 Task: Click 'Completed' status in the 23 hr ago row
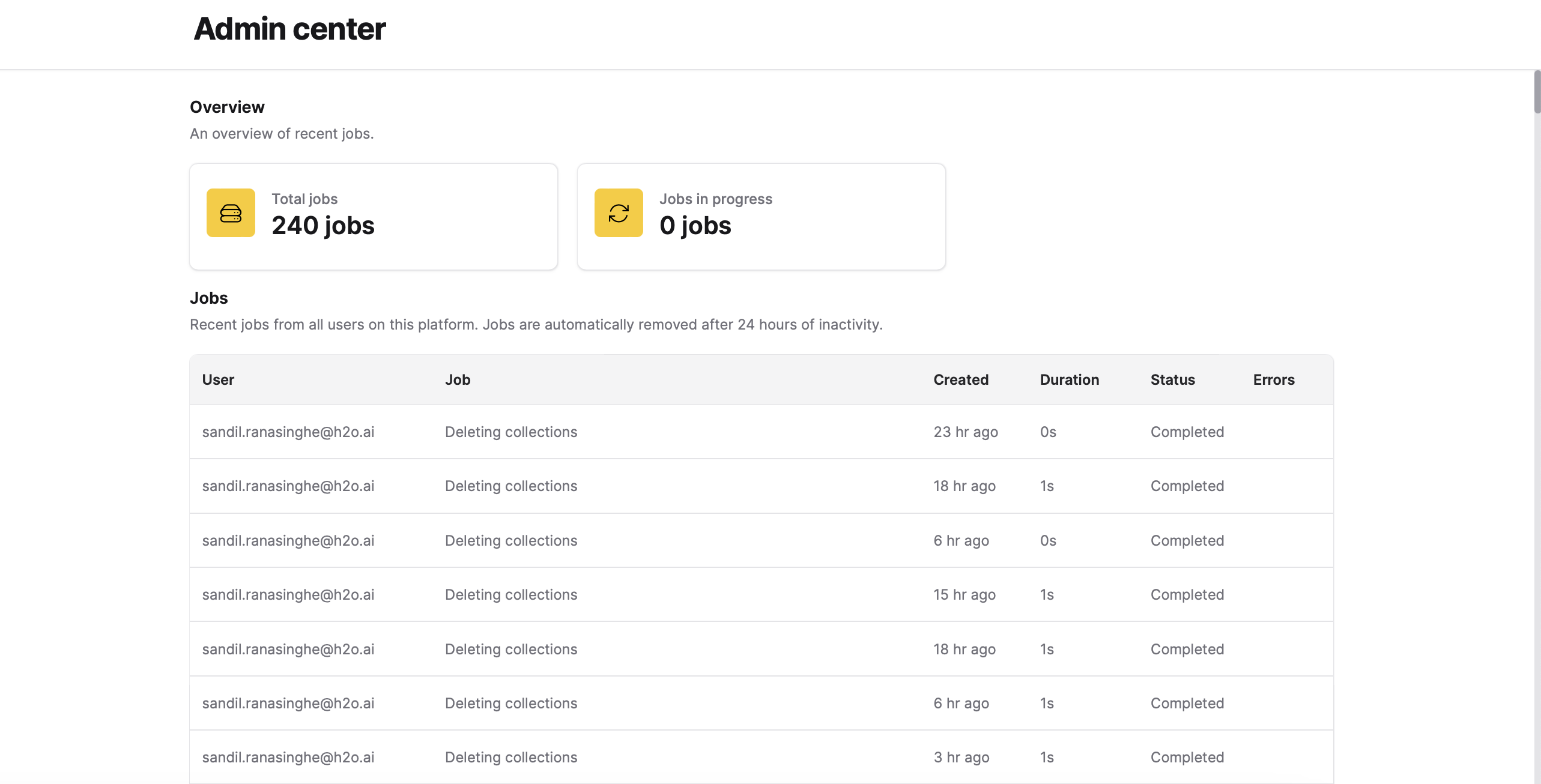(1187, 432)
